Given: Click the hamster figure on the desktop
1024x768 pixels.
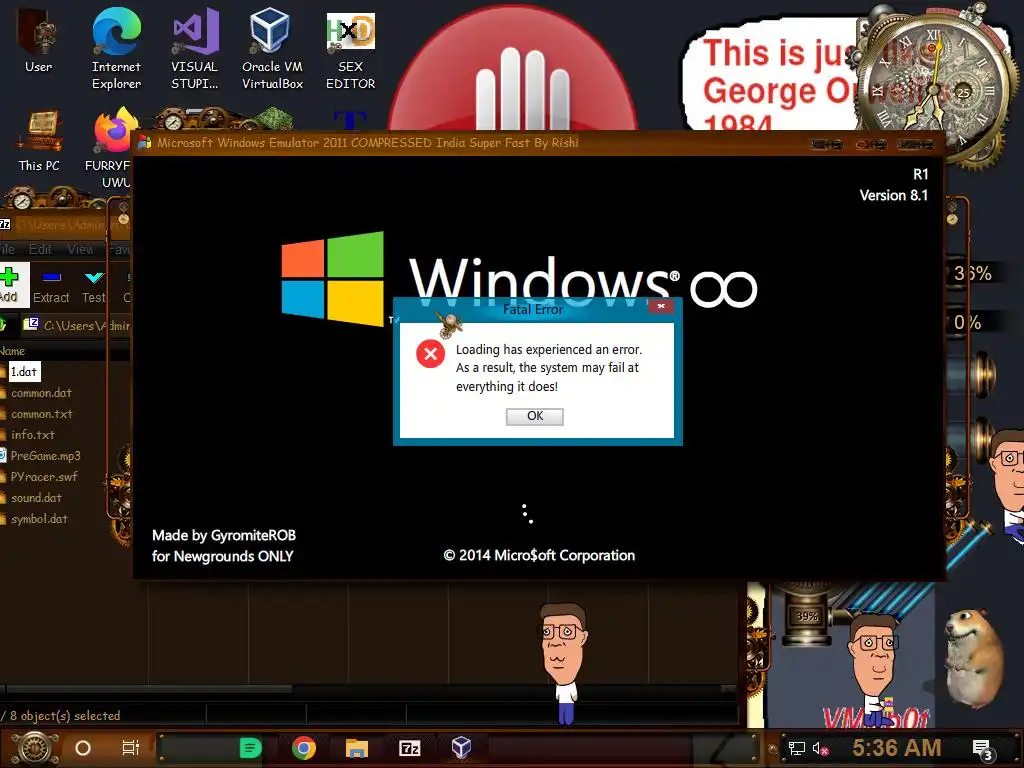Looking at the screenshot, I should click(x=974, y=658).
